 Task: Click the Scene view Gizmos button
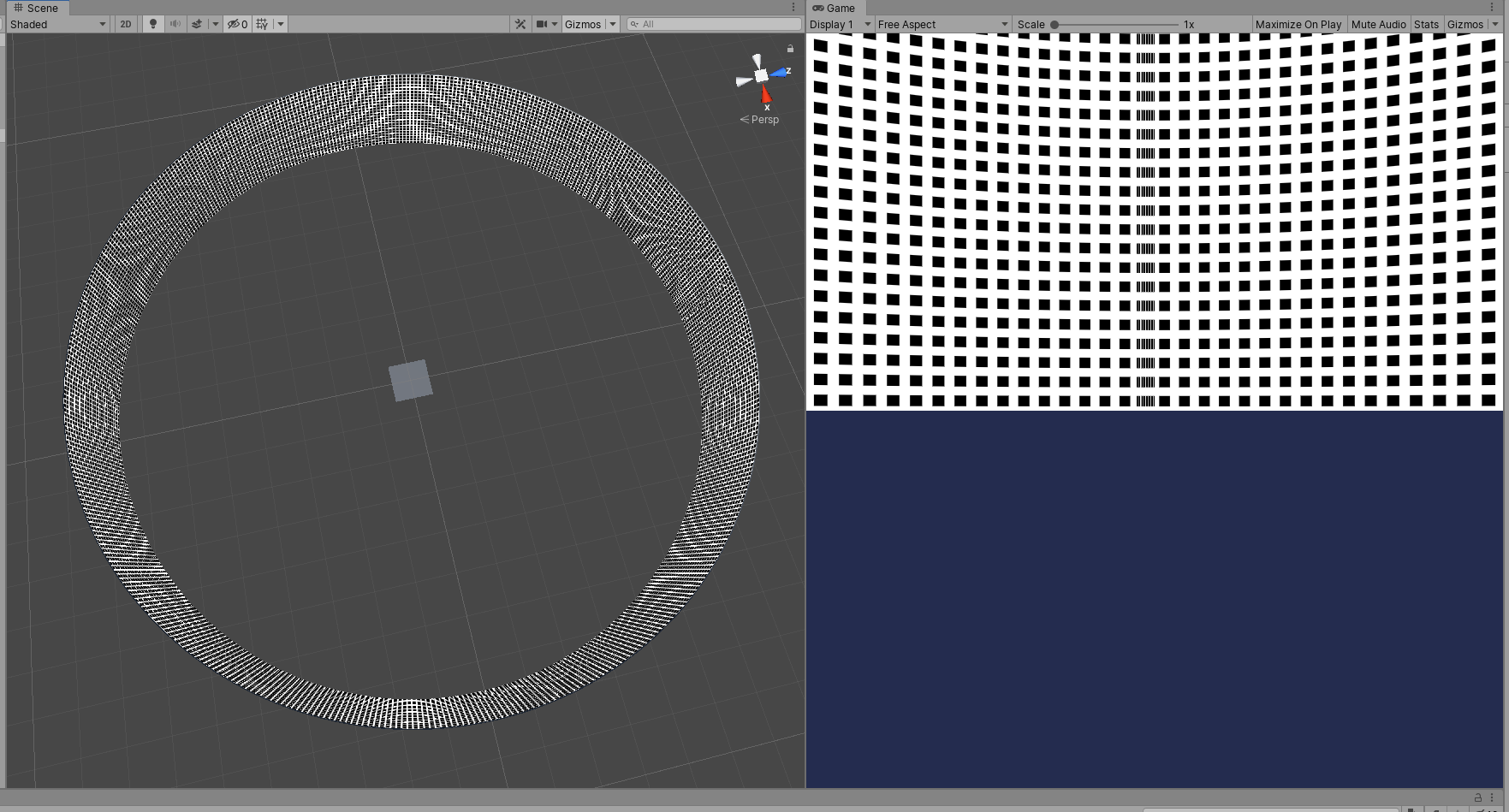pyautogui.click(x=585, y=24)
